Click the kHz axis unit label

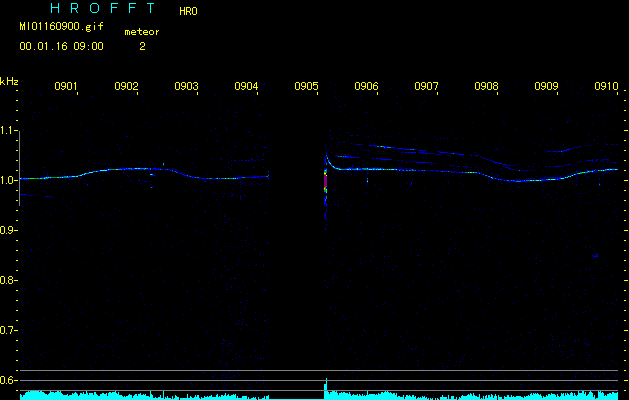9,81
